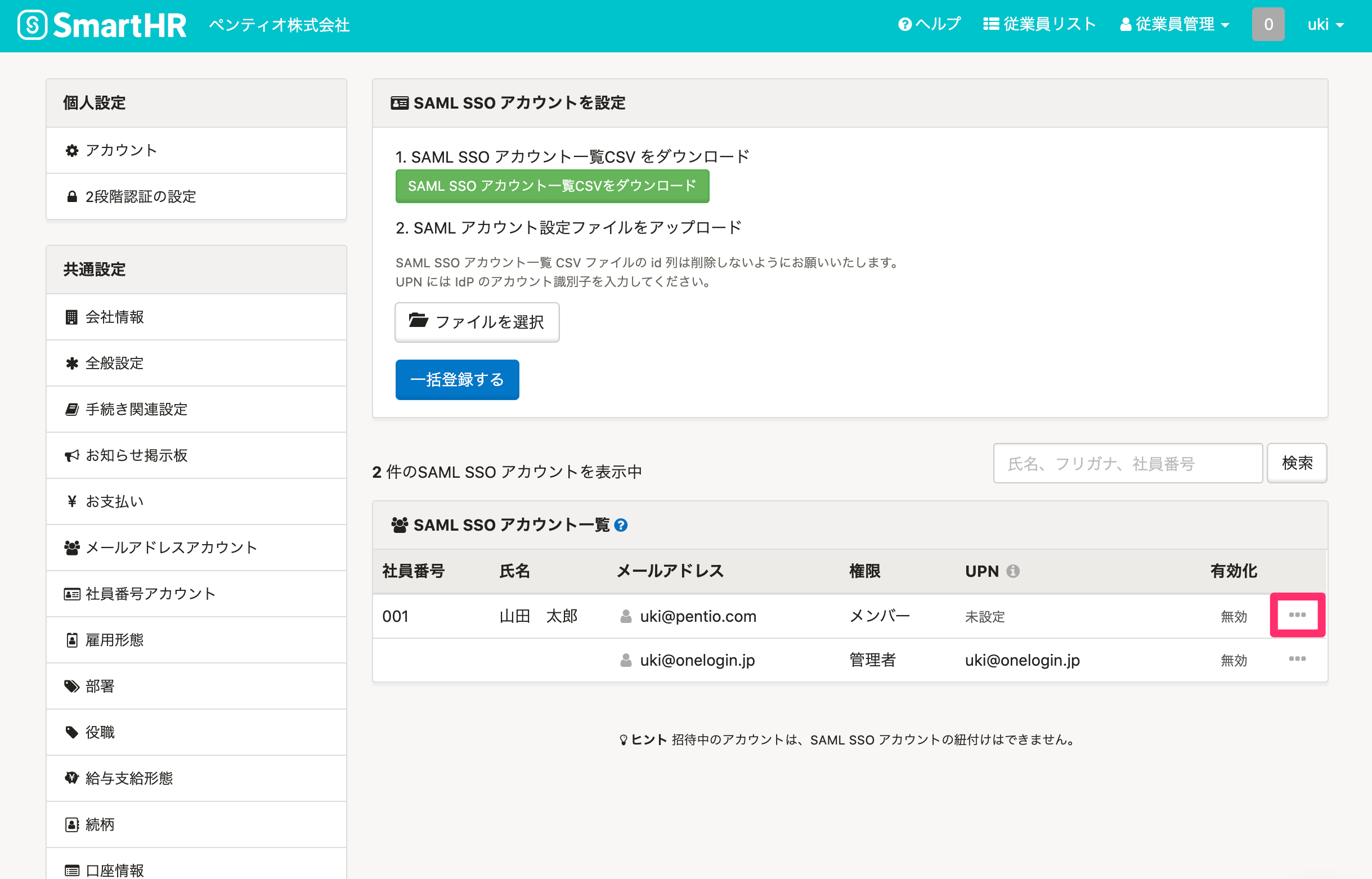
Task: Click the gear icon next to アカウント
Action: tap(72, 151)
